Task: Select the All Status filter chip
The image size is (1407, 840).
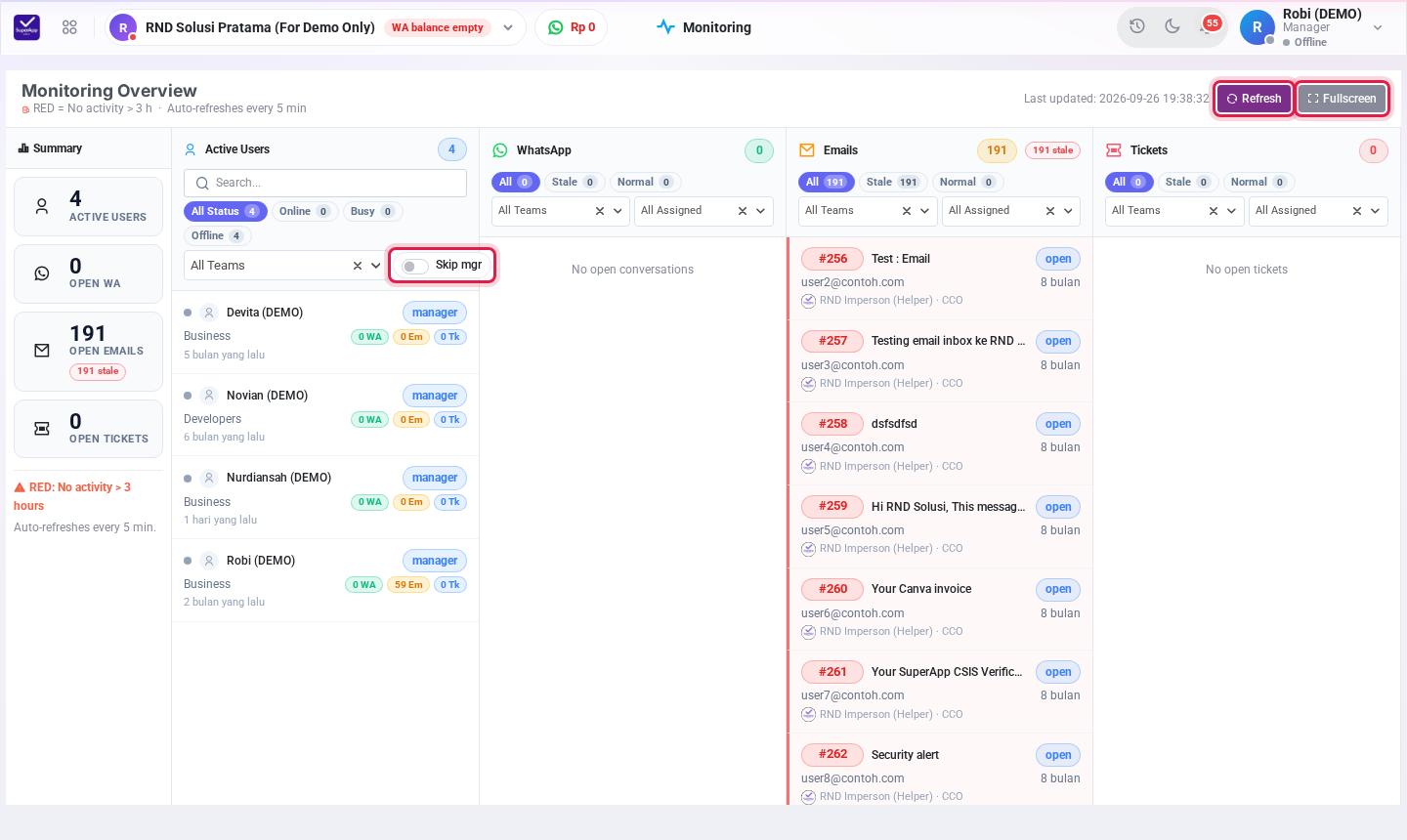Action: (x=225, y=211)
